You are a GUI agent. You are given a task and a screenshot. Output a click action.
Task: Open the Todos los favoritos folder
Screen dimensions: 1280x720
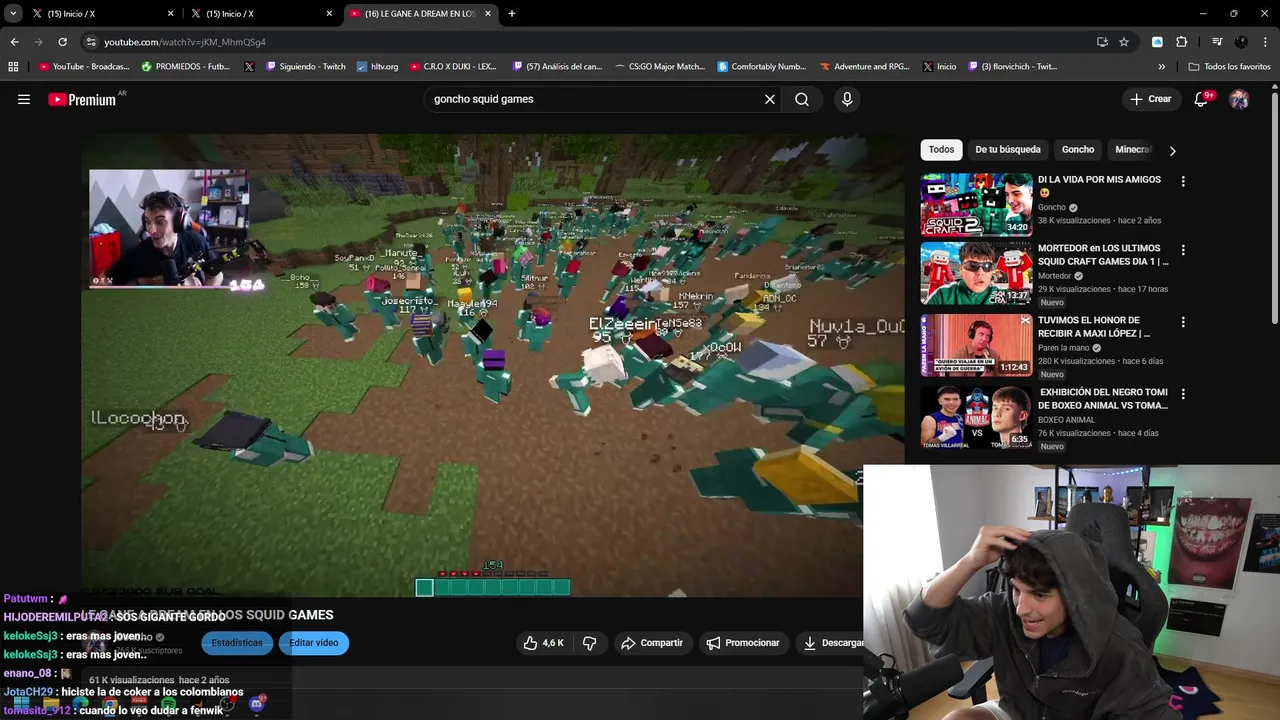[x=1229, y=67]
